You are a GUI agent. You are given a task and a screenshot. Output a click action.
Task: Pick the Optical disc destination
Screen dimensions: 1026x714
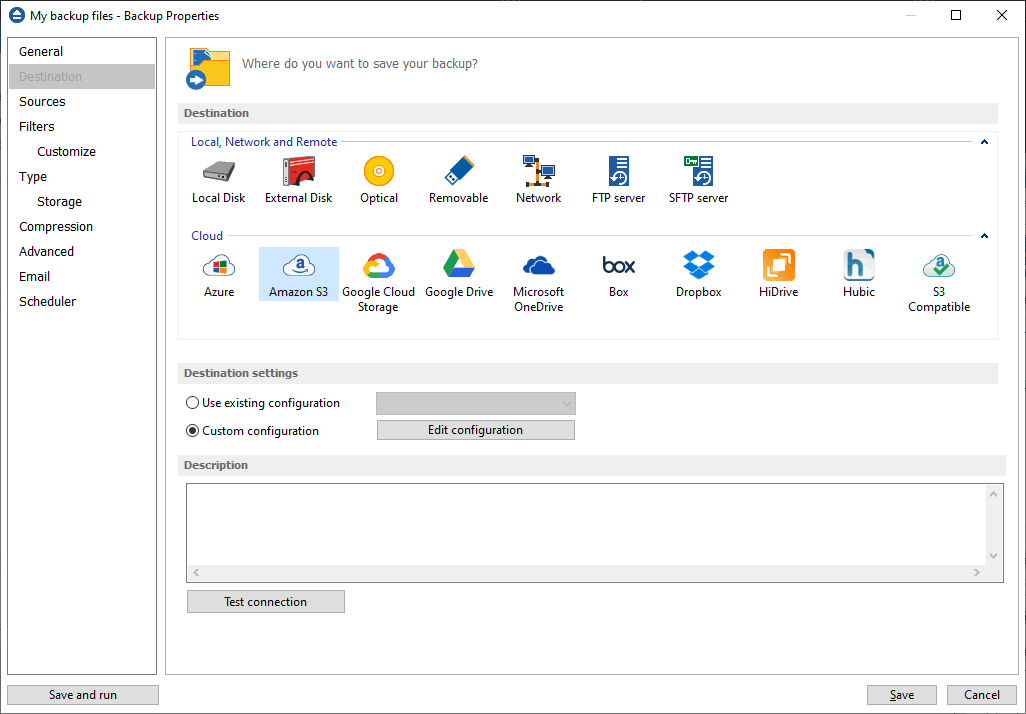379,180
